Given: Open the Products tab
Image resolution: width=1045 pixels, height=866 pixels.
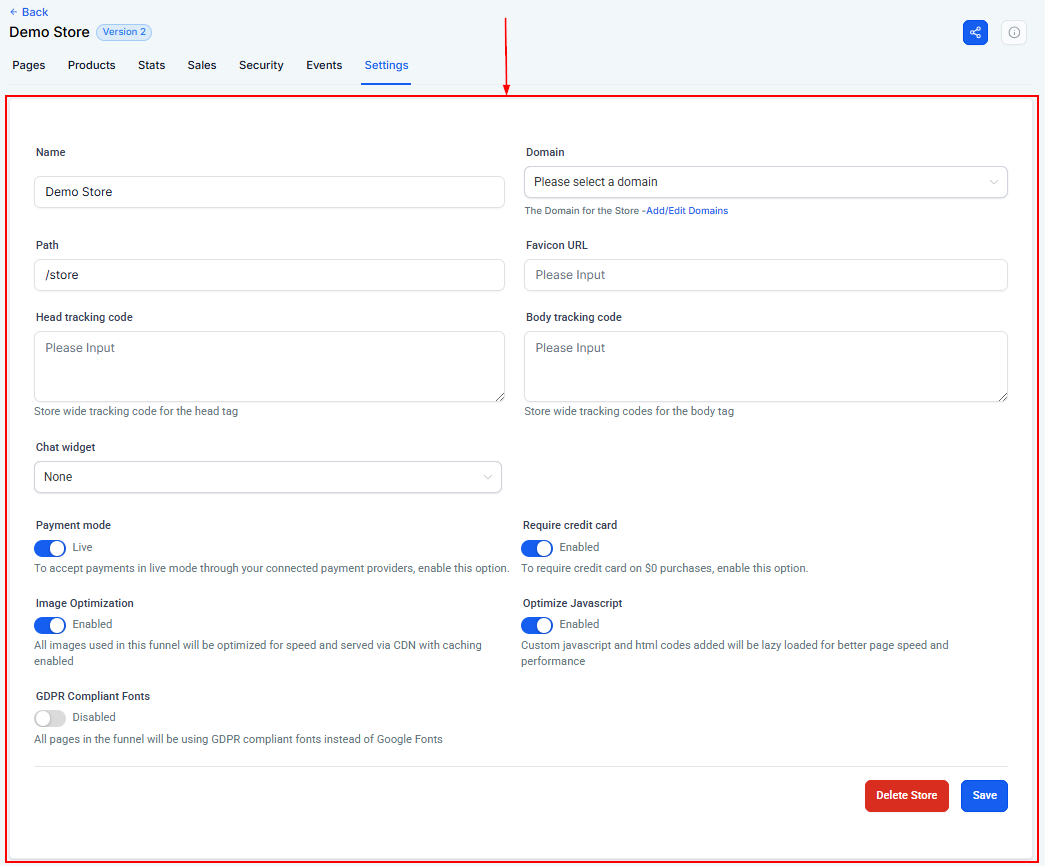Looking at the screenshot, I should pyautogui.click(x=91, y=65).
